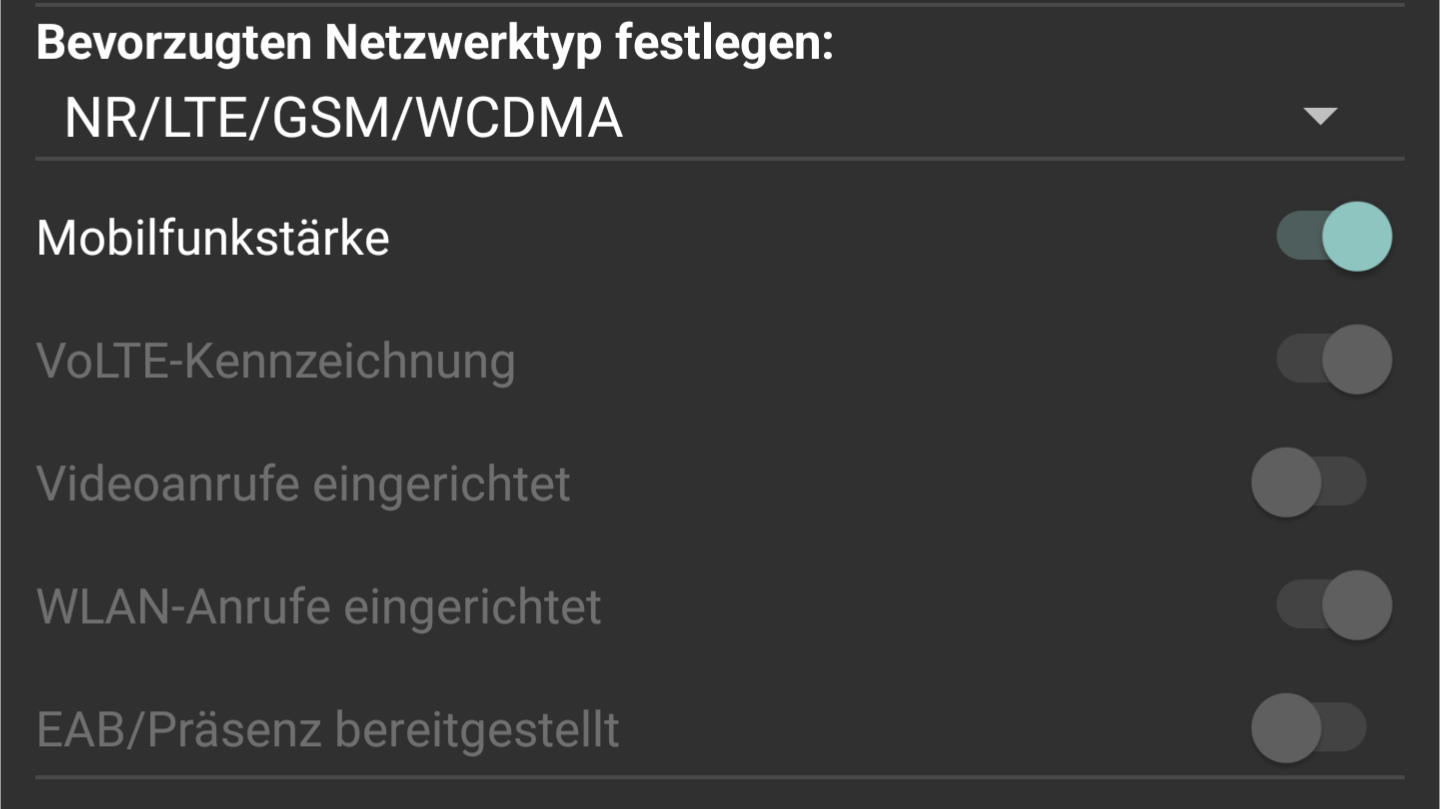
Task: Click the grey thumb of the Videoanrufe switch
Action: tap(1286, 483)
